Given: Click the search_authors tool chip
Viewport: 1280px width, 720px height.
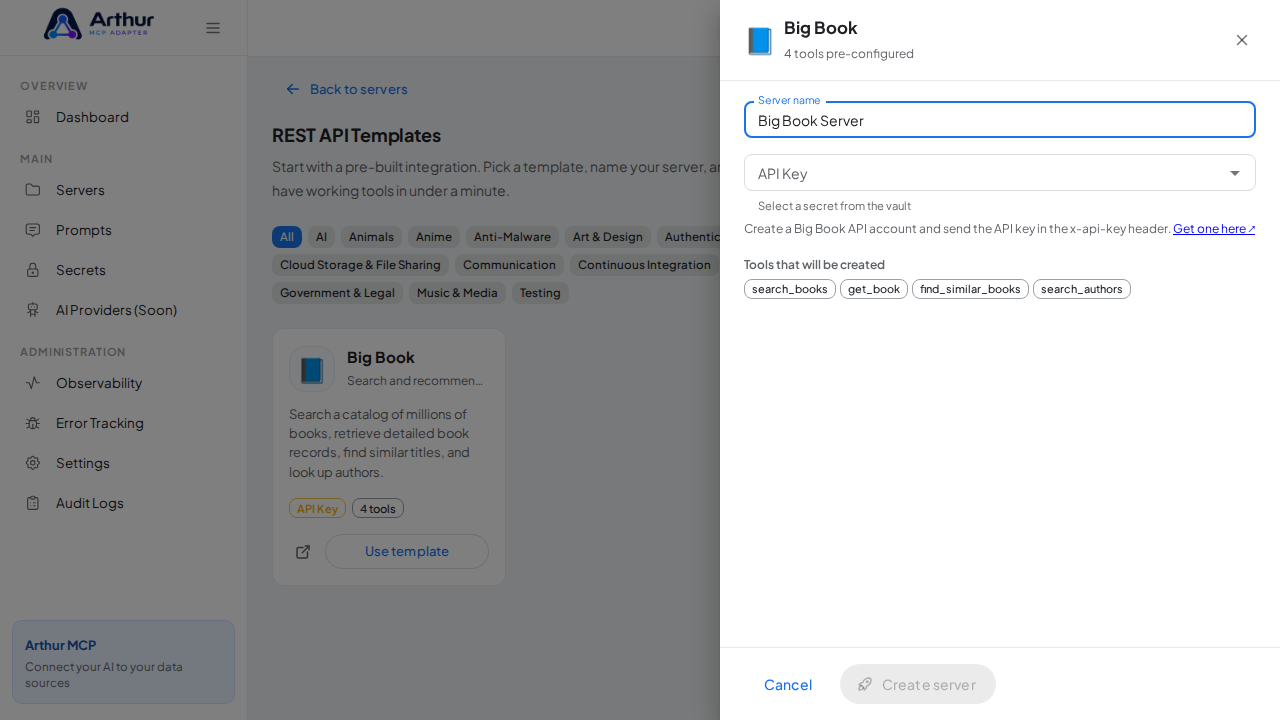Looking at the screenshot, I should [1082, 289].
